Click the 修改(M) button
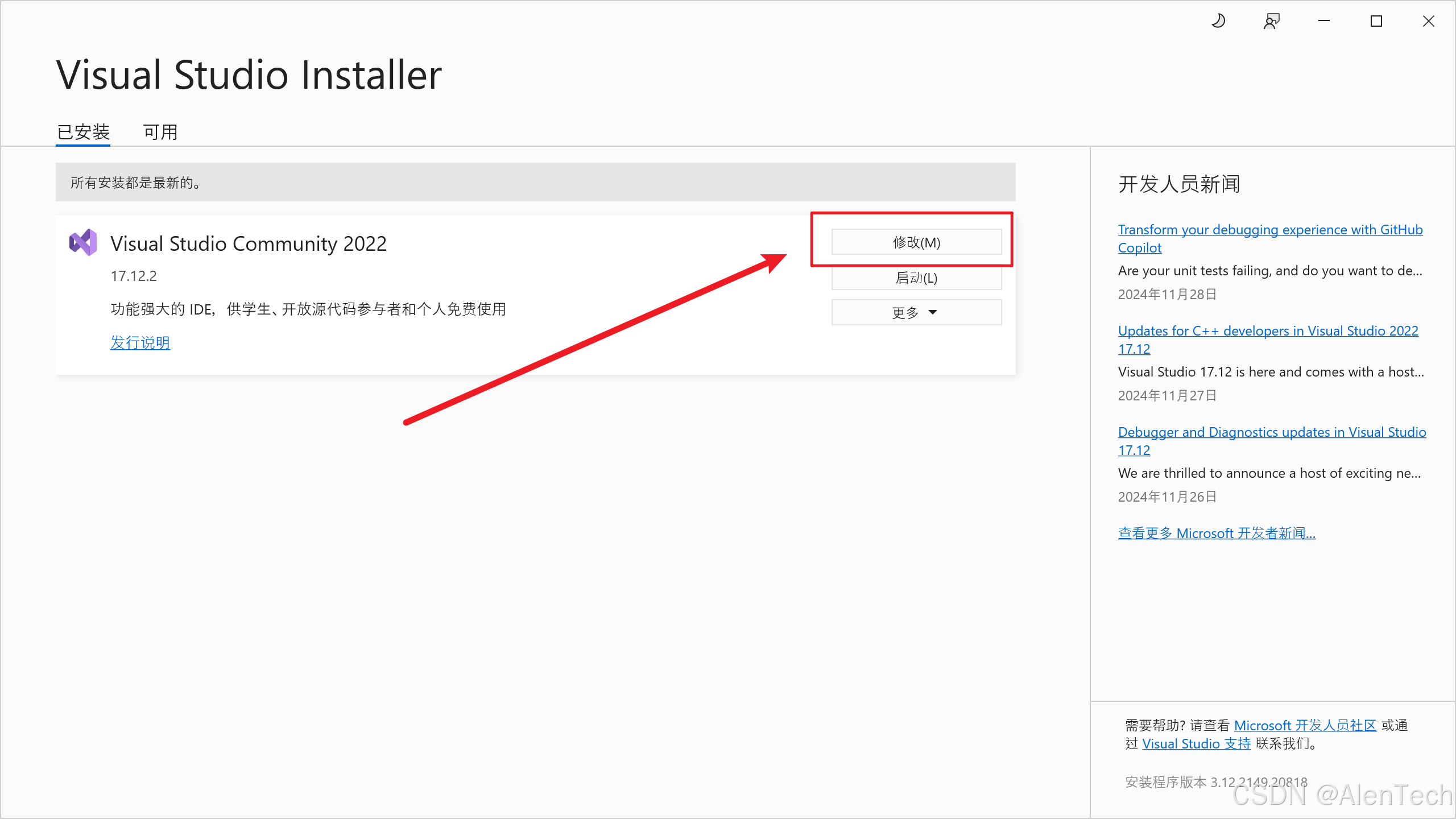The image size is (1456, 819). (916, 242)
